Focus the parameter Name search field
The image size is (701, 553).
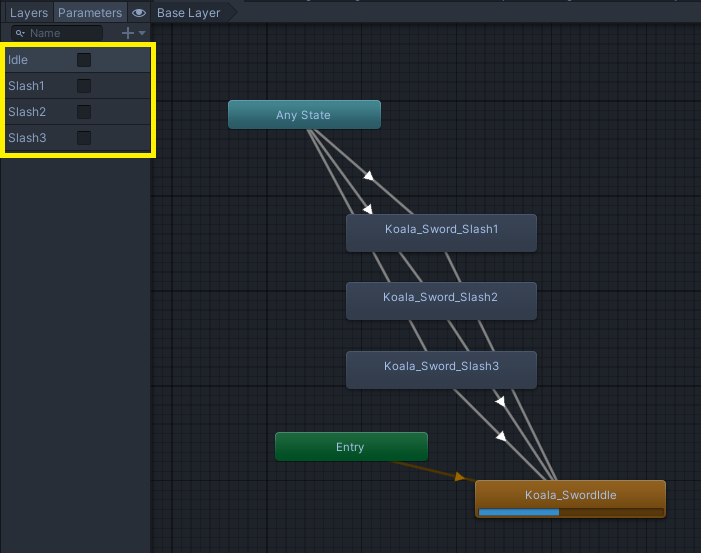tap(62, 33)
